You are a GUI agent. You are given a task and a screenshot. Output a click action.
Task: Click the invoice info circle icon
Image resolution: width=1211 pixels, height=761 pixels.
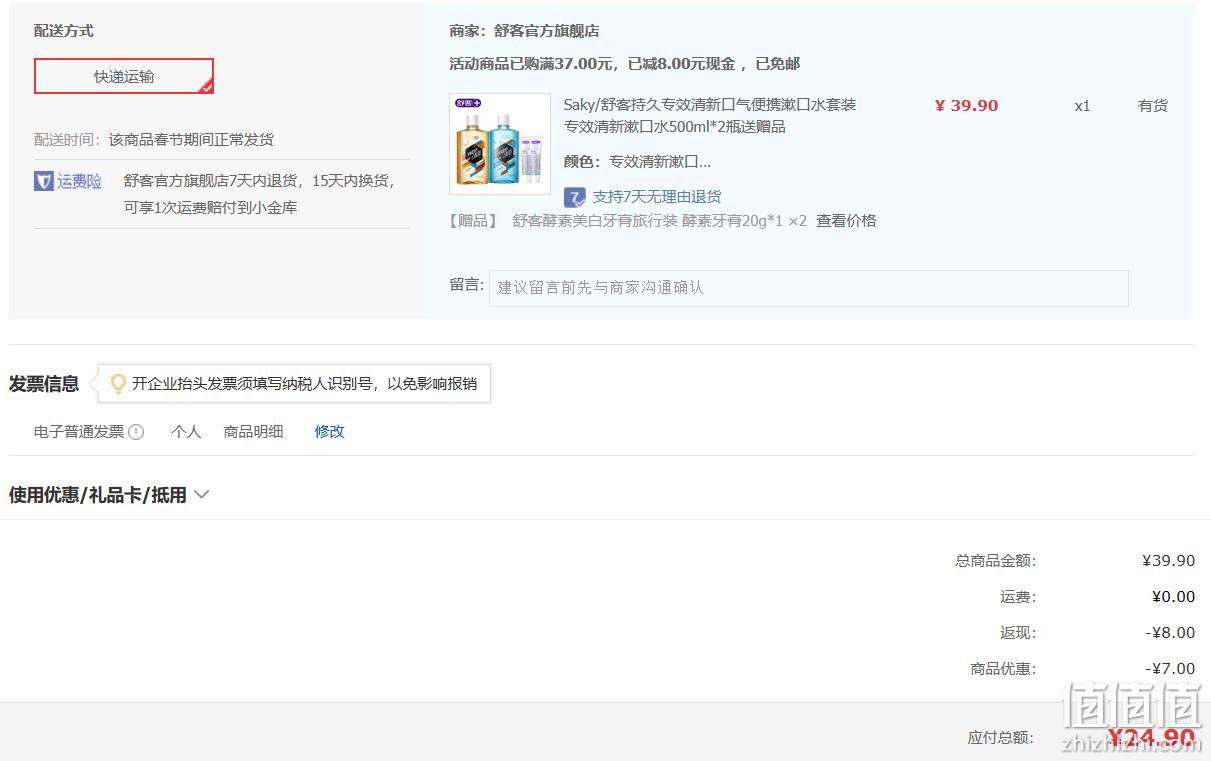point(136,432)
